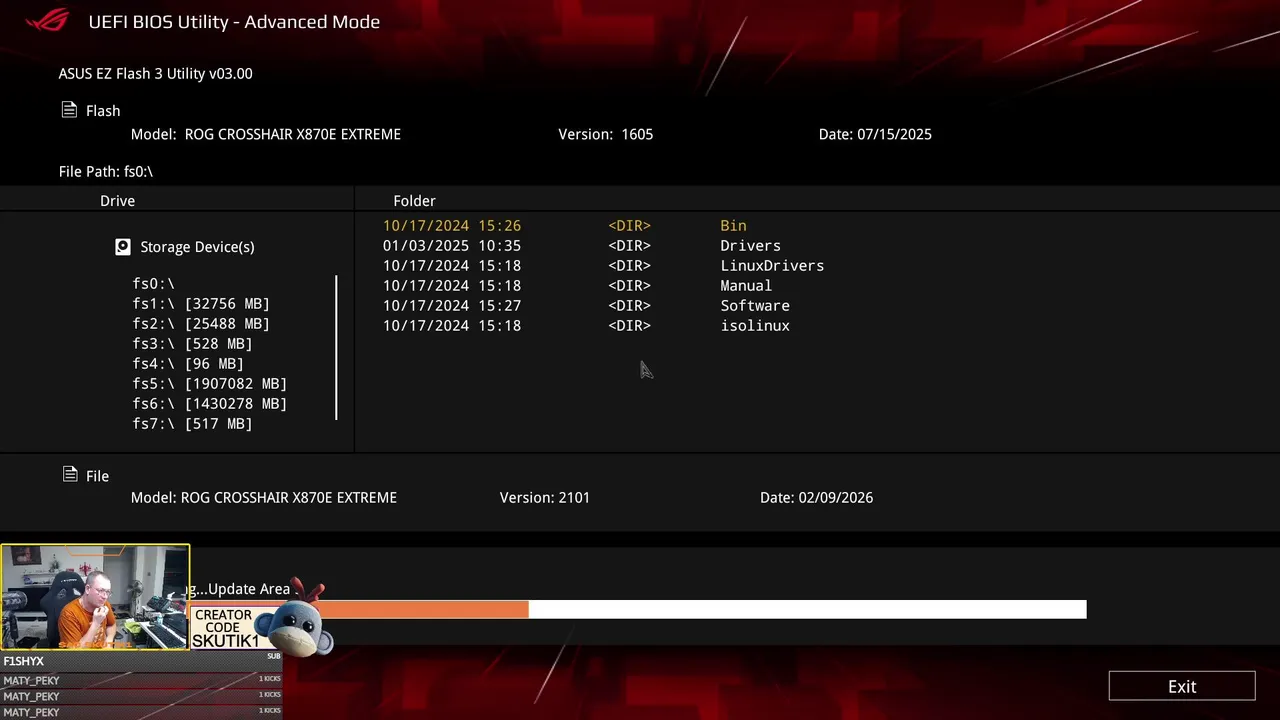
Task: Click the file Version: 2101 text
Action: pyautogui.click(x=545, y=497)
